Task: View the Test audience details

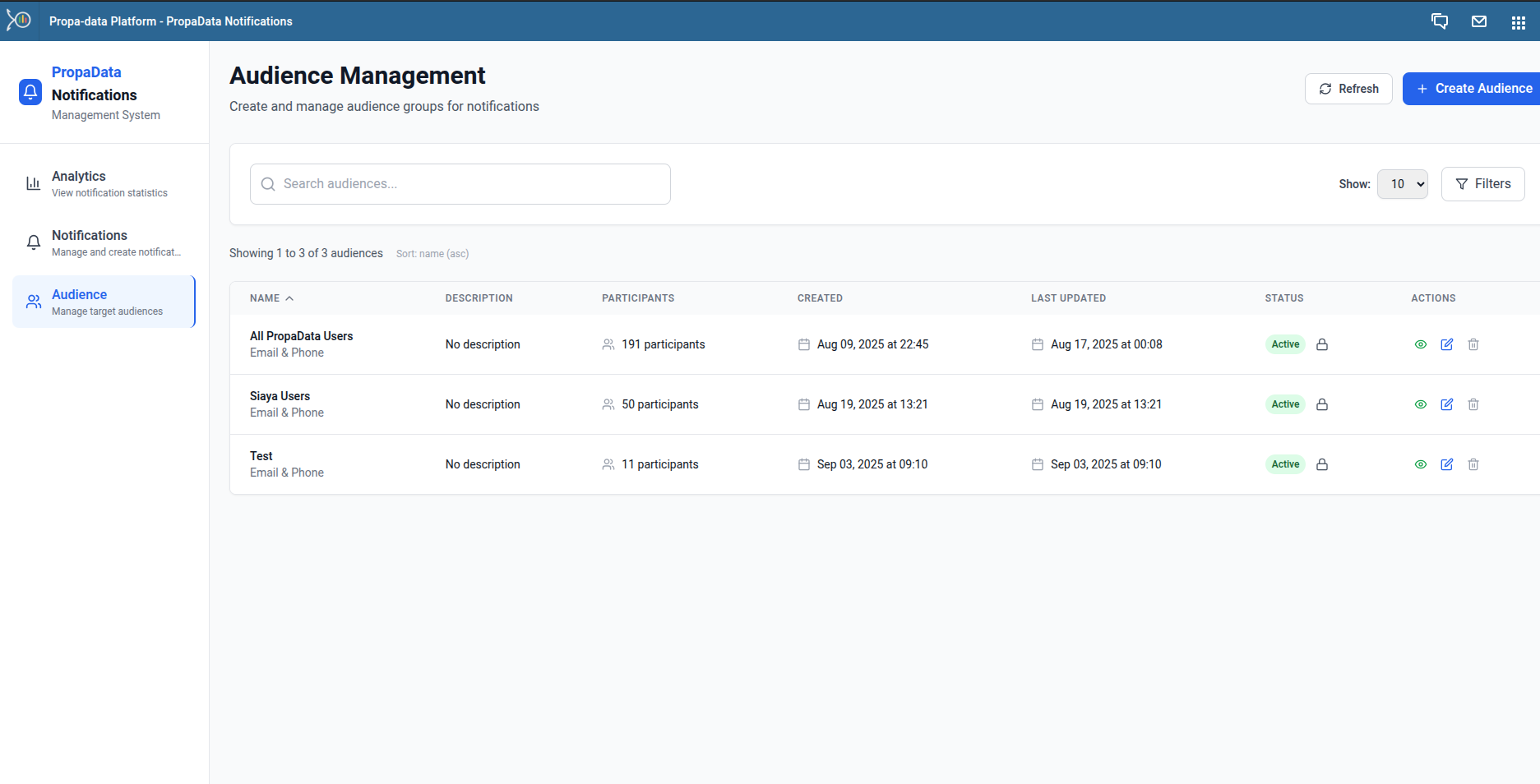Action: pyautogui.click(x=1420, y=464)
